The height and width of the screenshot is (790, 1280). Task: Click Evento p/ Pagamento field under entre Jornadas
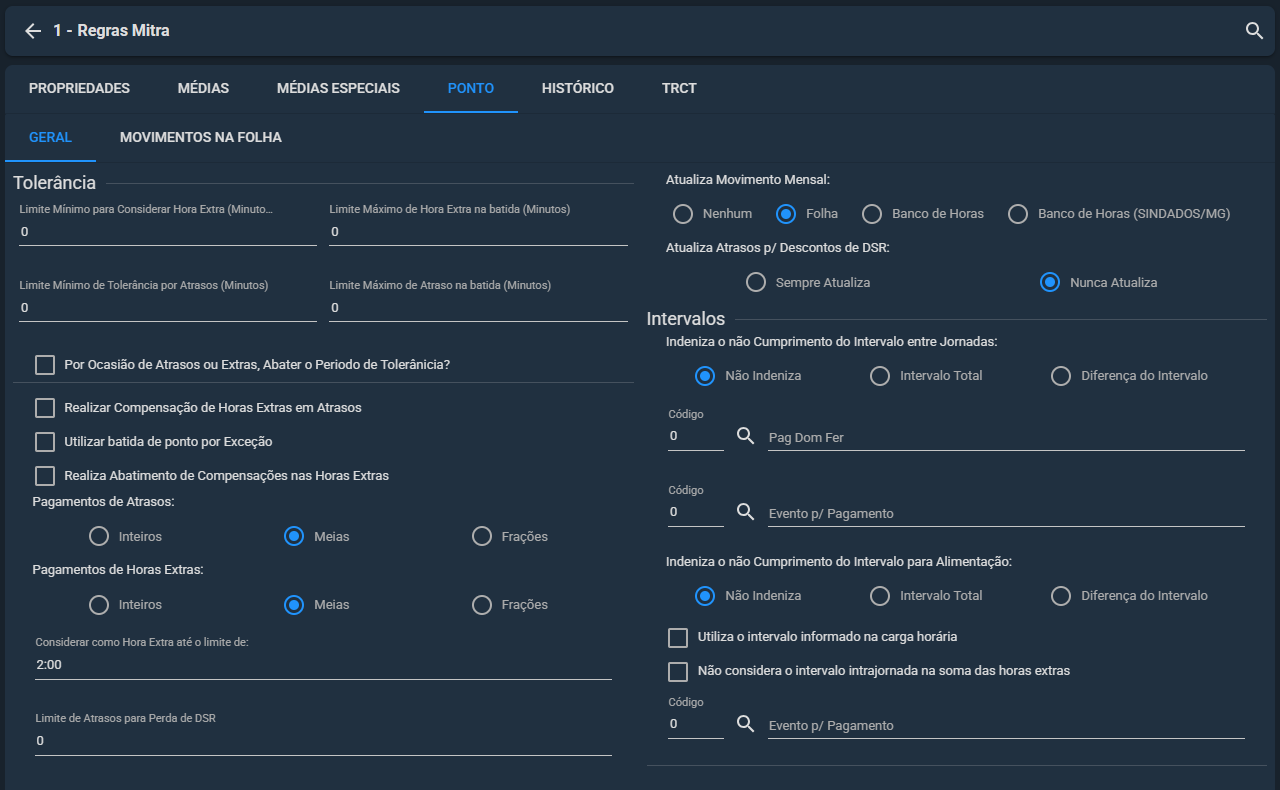pyautogui.click(x=1006, y=514)
